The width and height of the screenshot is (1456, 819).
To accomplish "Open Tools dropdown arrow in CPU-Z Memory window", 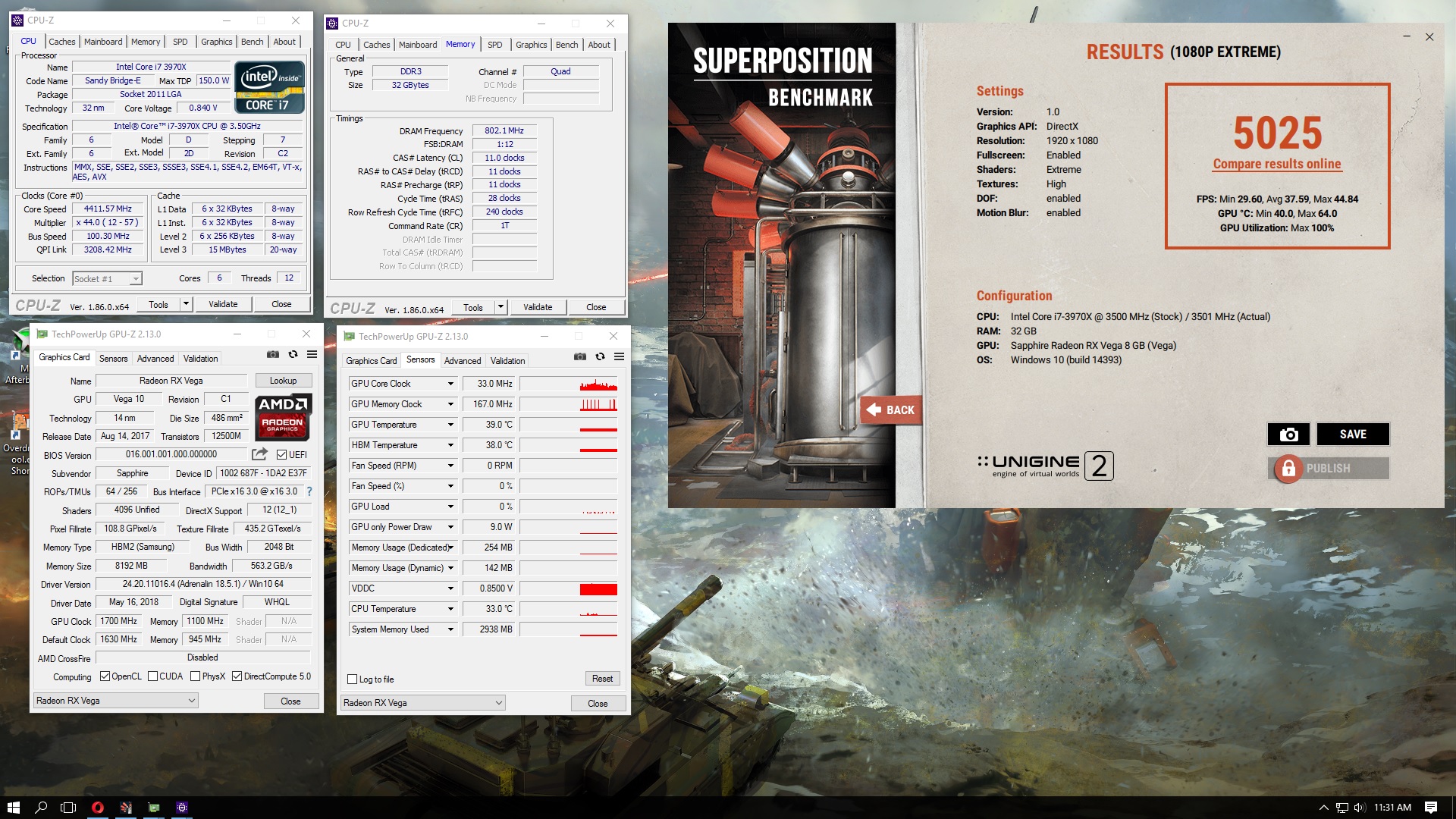I will pos(500,307).
